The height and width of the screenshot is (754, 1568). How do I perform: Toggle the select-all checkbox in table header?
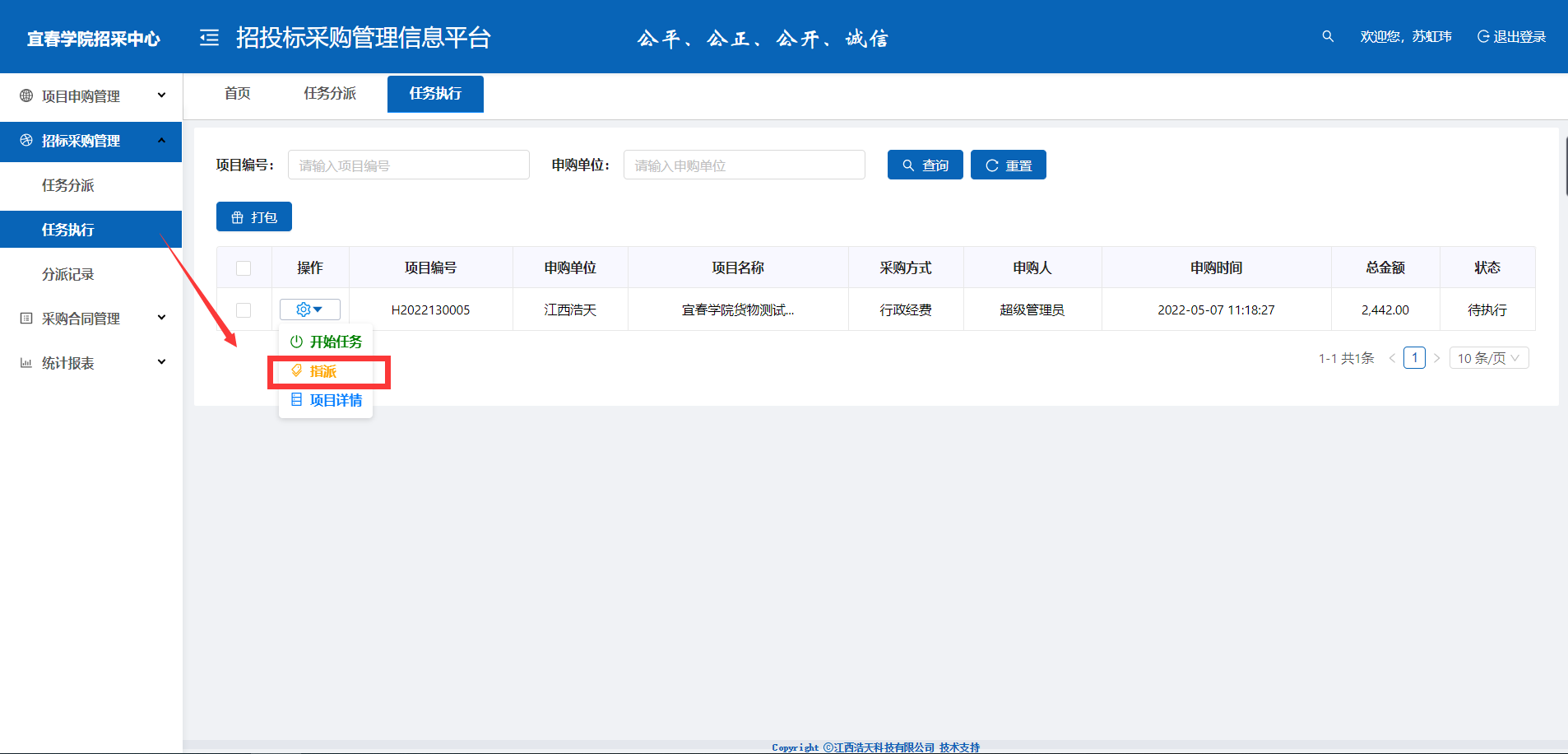tap(244, 268)
